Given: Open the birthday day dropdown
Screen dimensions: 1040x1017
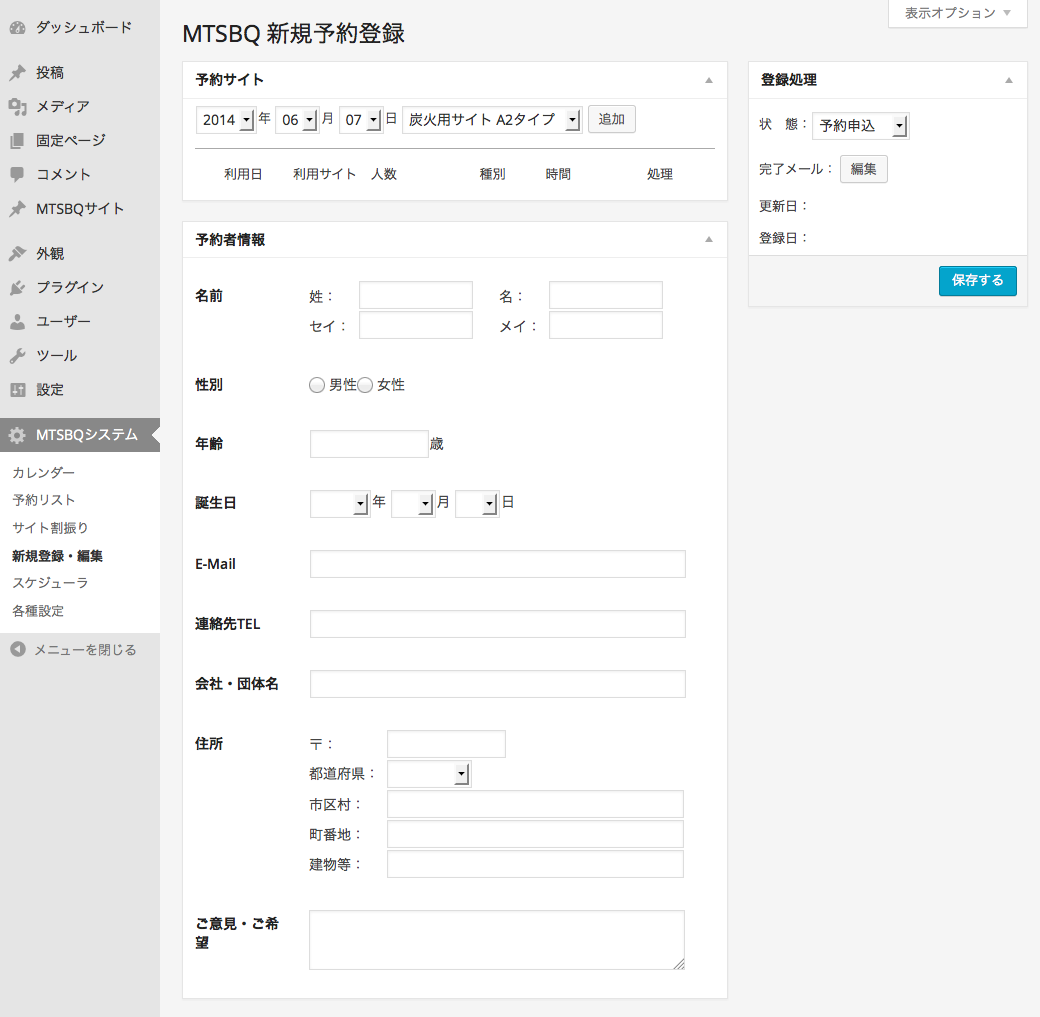Looking at the screenshot, I should click(x=477, y=504).
